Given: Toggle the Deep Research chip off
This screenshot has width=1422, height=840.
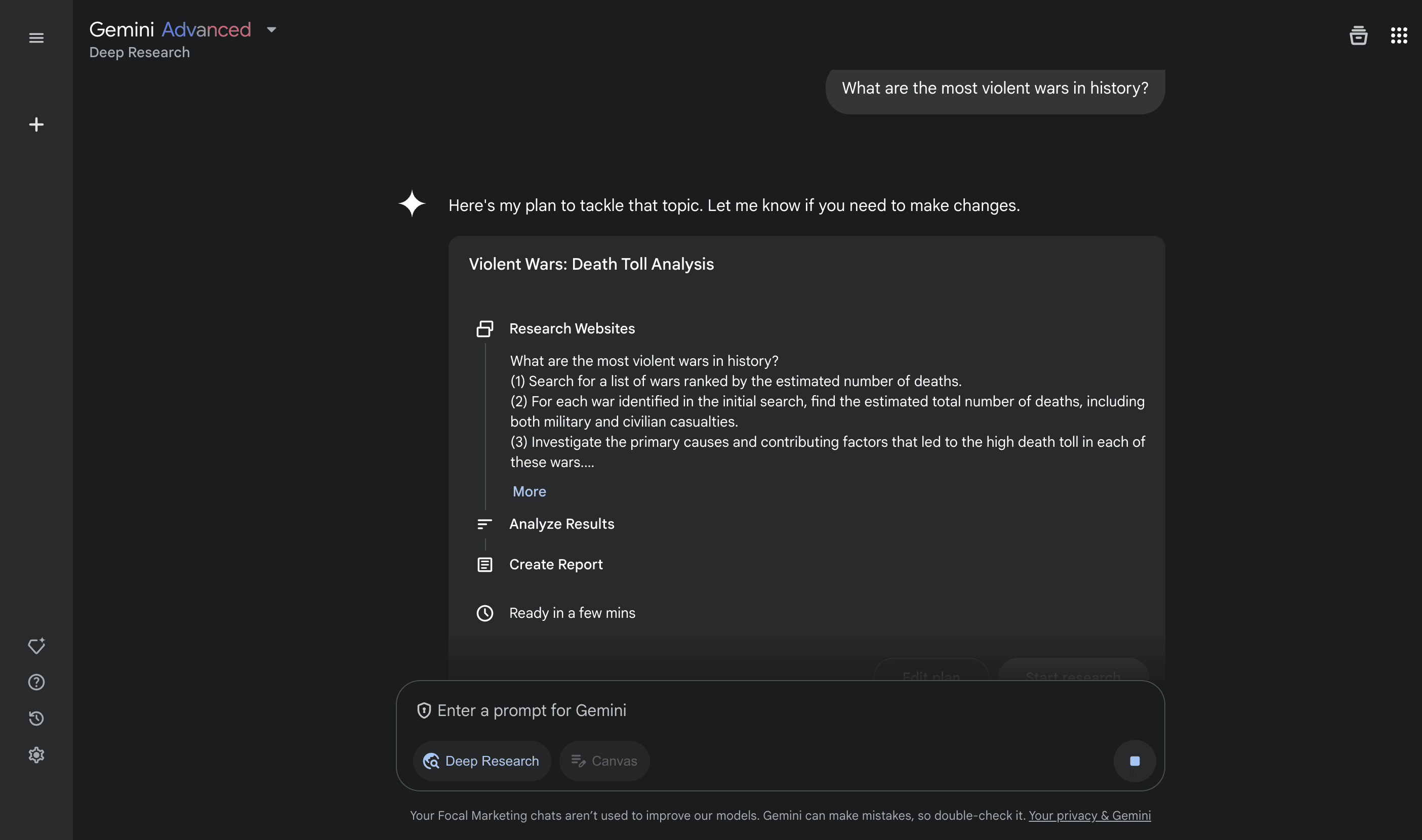Looking at the screenshot, I should click(481, 761).
